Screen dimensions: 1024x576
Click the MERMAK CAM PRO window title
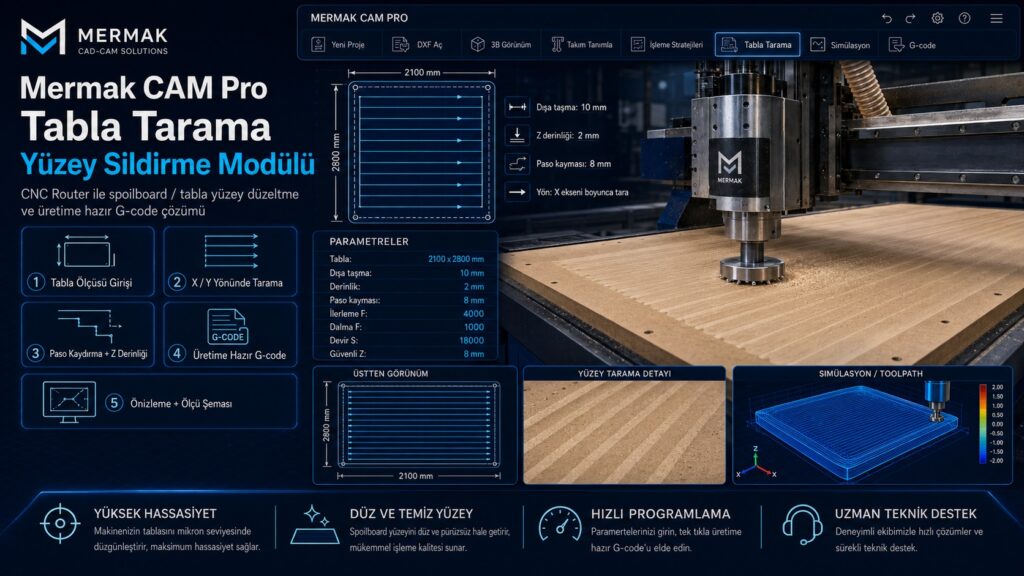pos(359,18)
